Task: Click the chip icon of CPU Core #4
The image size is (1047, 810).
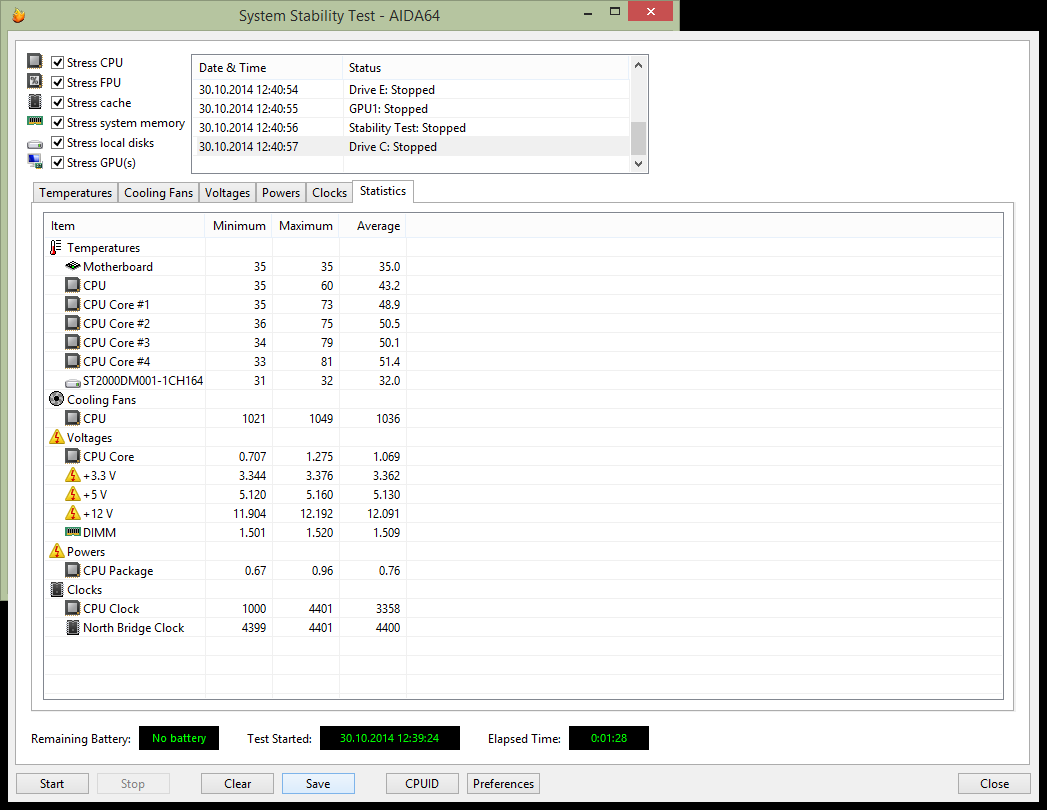Action: coord(73,361)
